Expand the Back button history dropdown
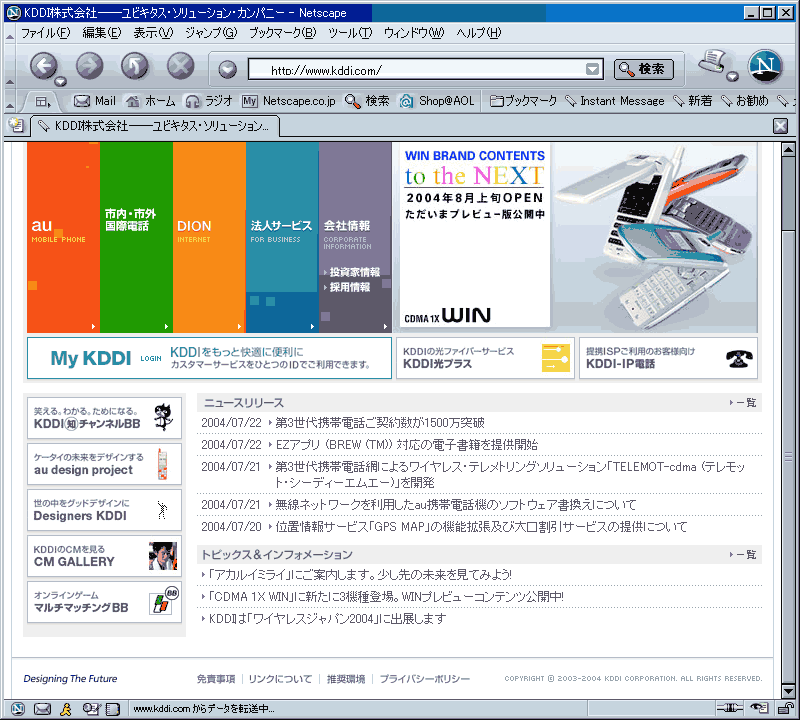The height and width of the screenshot is (720, 800). (x=61, y=81)
